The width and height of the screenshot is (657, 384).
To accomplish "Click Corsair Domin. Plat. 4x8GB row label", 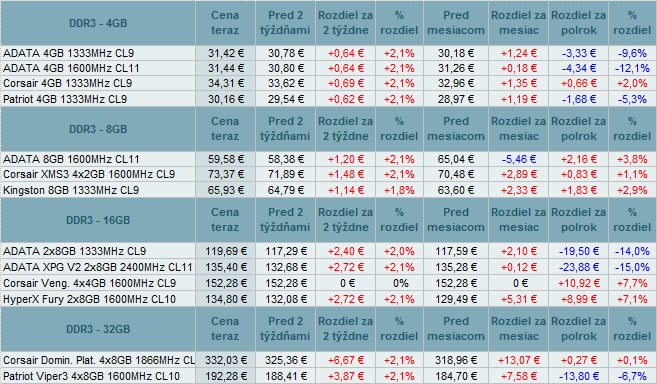I will 99,361.
